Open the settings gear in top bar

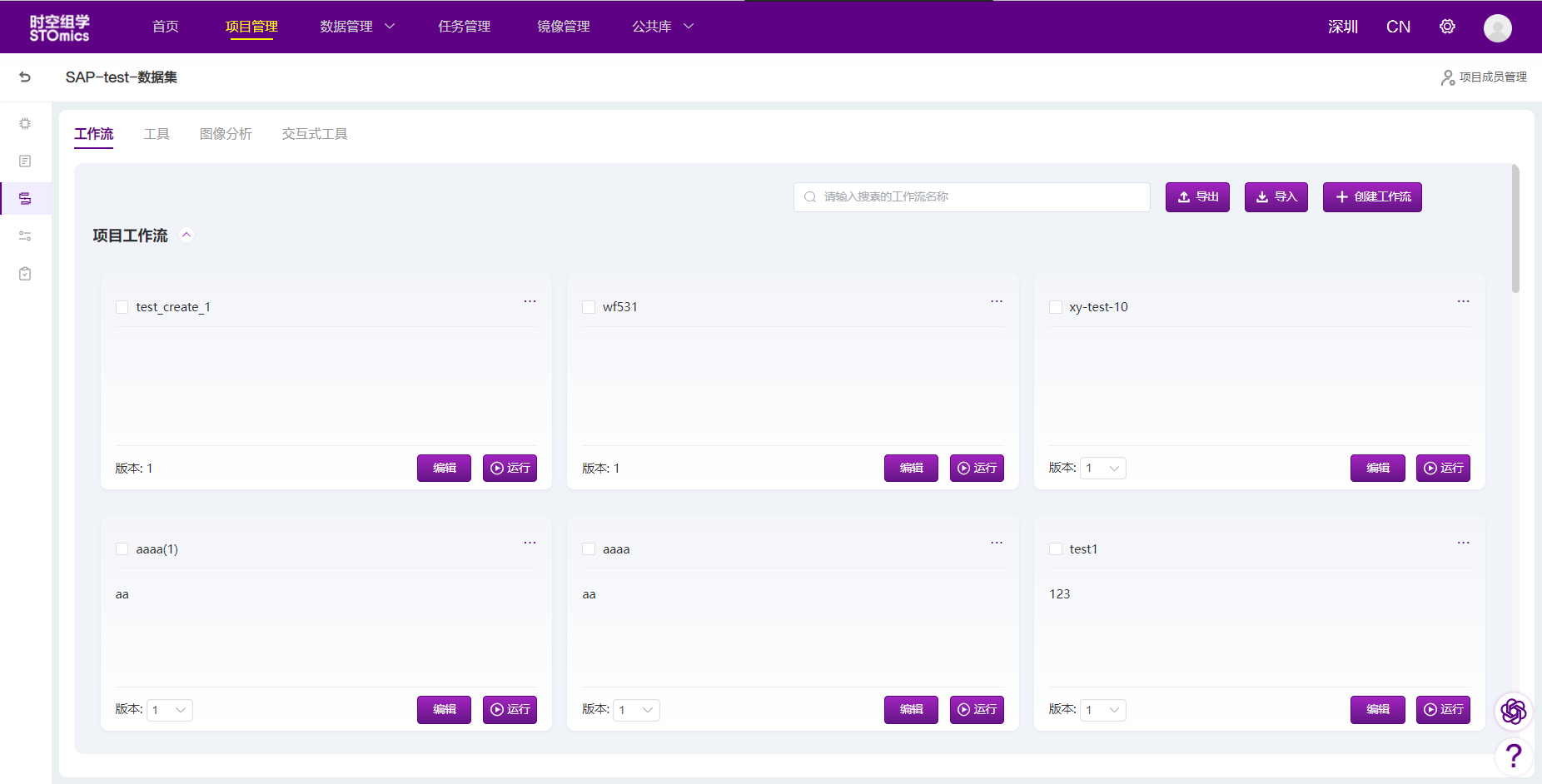(1447, 27)
